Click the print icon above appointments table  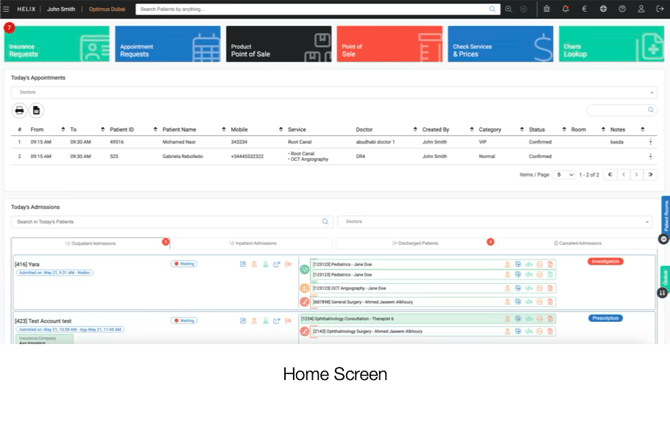click(x=19, y=110)
